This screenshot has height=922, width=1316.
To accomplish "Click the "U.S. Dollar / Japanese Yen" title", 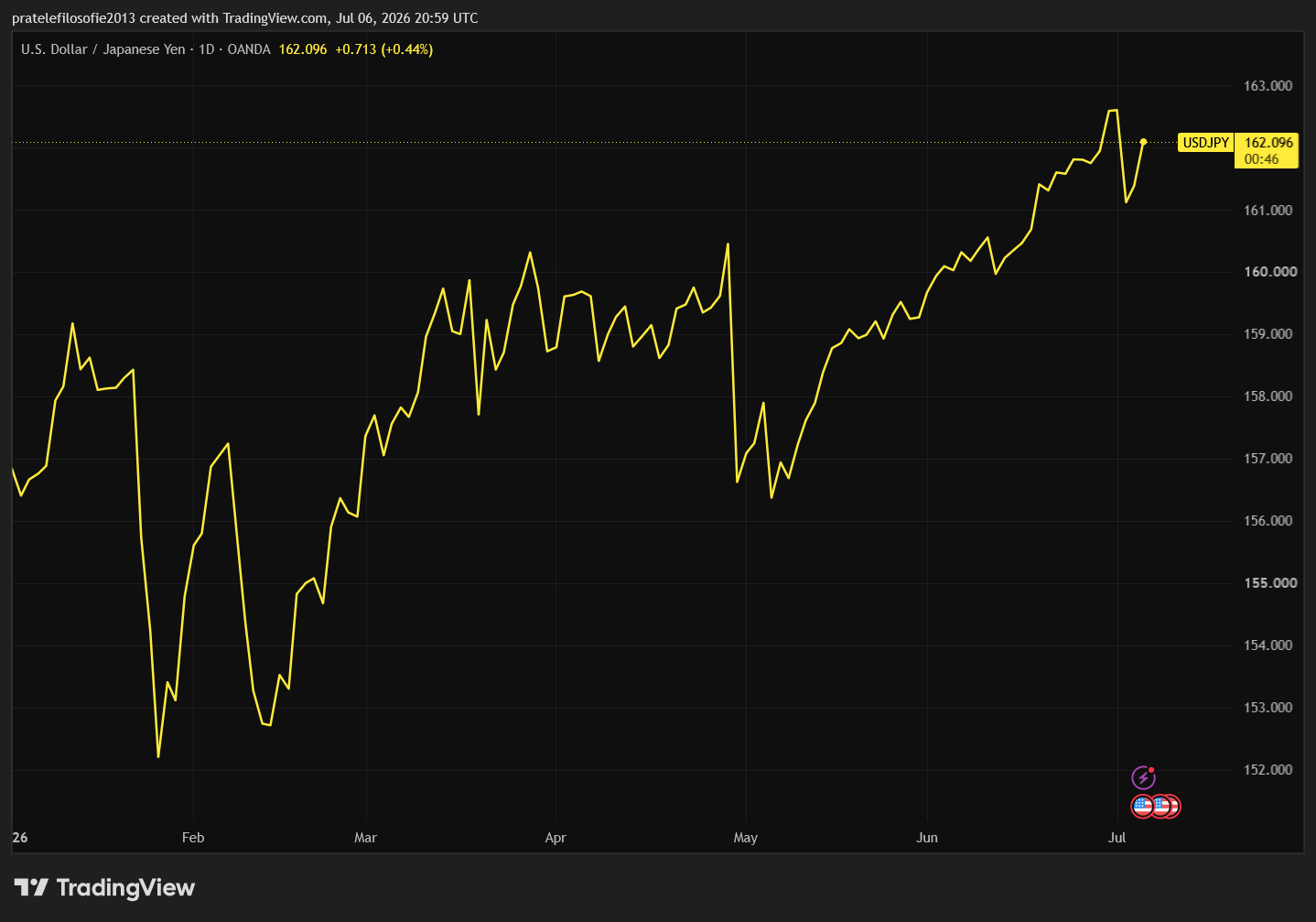I will (102, 49).
